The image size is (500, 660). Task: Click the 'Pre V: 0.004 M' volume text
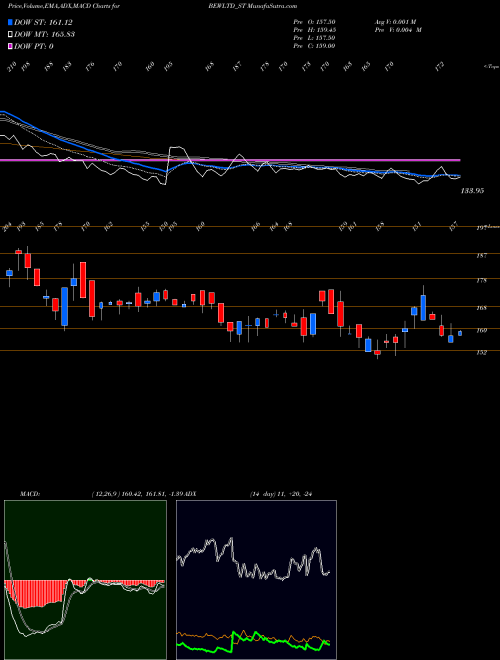point(397,30)
